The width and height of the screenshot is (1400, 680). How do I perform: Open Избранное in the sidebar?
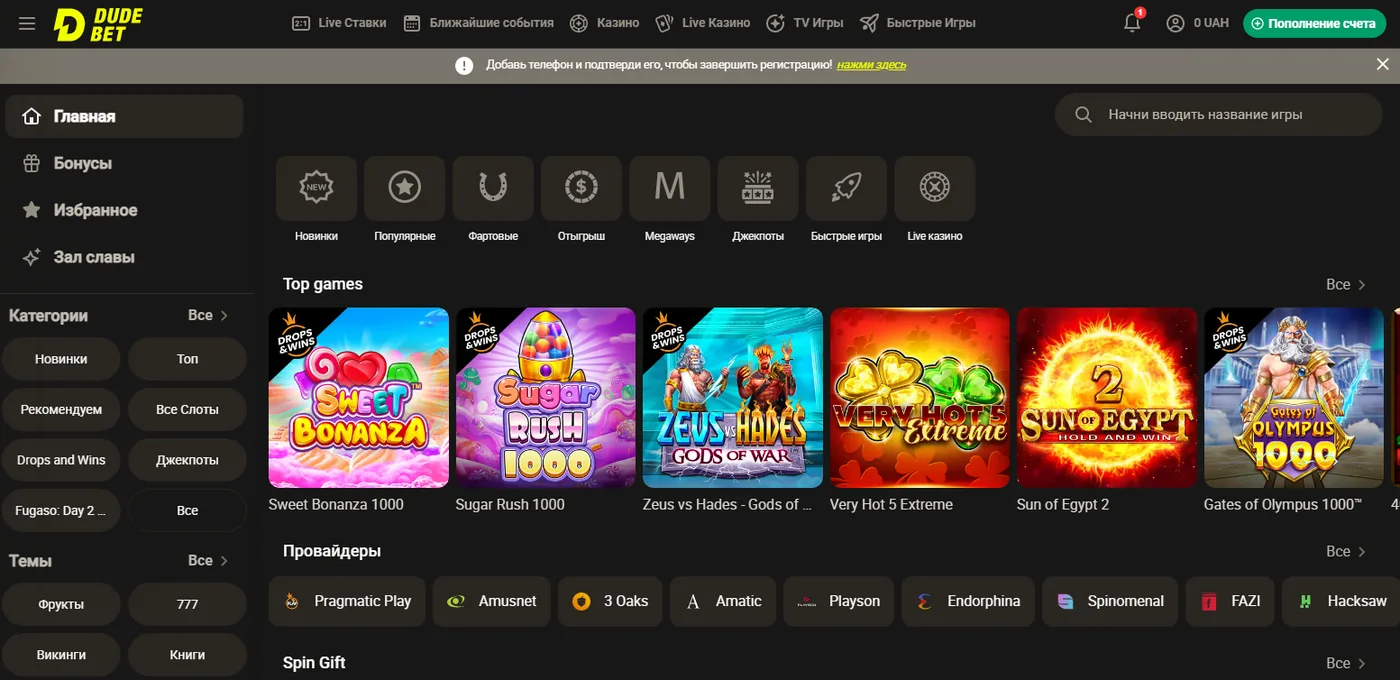pos(124,210)
